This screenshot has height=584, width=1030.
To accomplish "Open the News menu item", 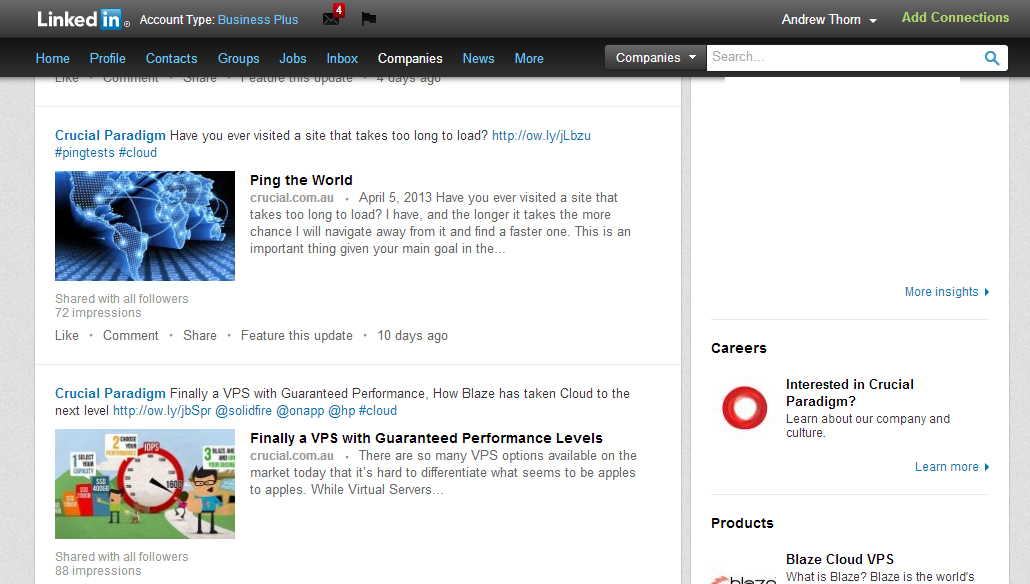I will (x=478, y=58).
